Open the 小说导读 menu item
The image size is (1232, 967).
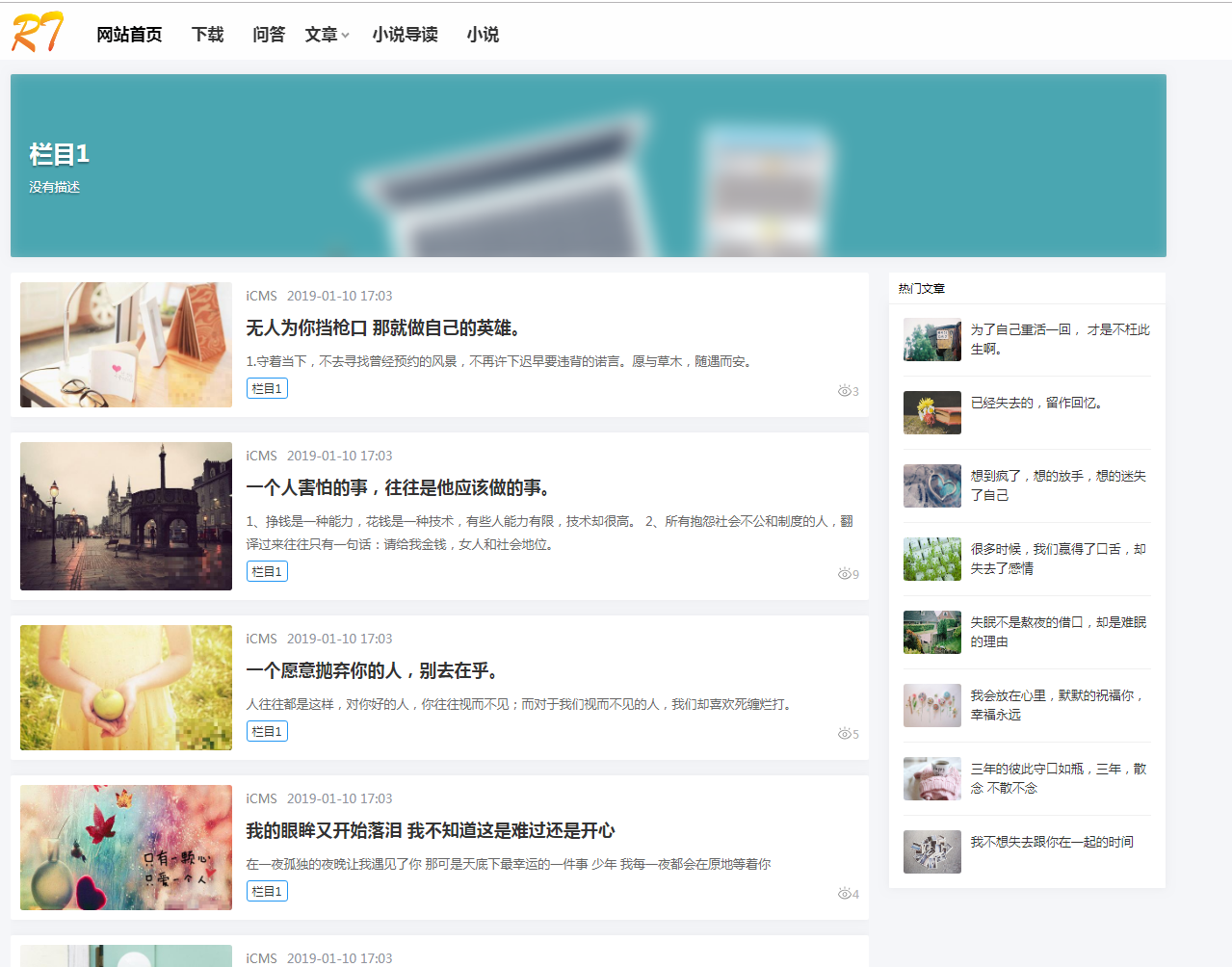tap(405, 35)
